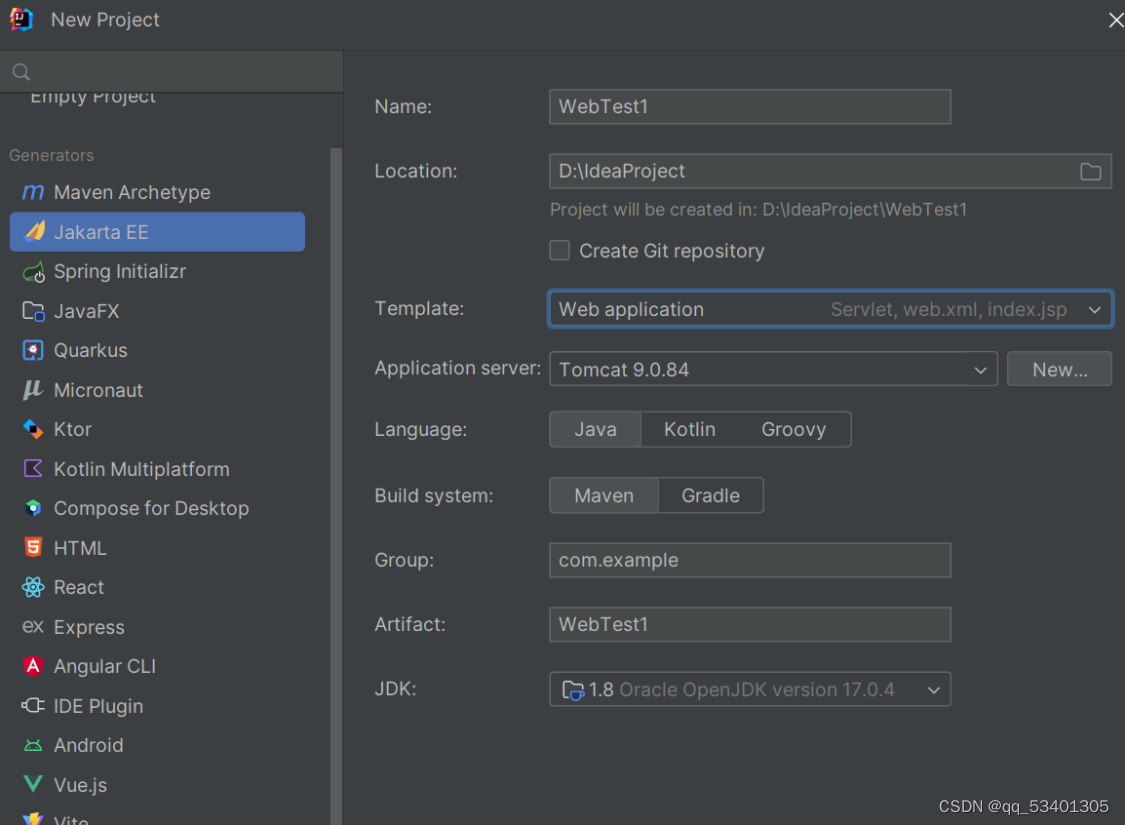Click the Android robot icon

tap(33, 745)
